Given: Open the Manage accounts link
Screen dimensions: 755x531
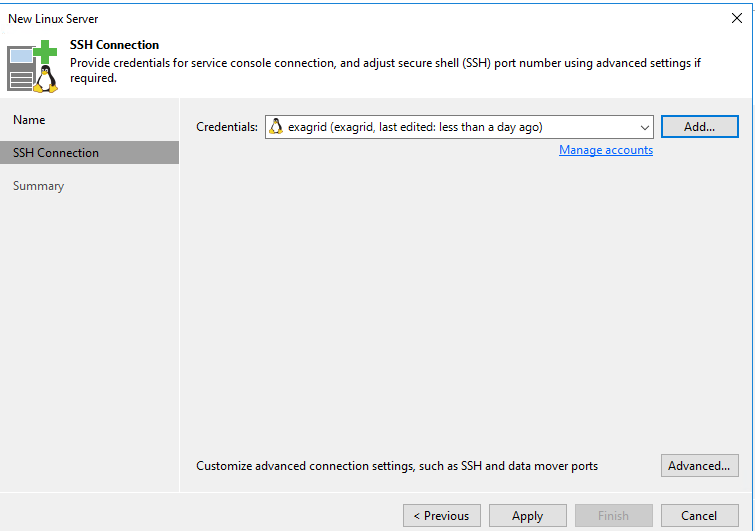Looking at the screenshot, I should coord(606,150).
